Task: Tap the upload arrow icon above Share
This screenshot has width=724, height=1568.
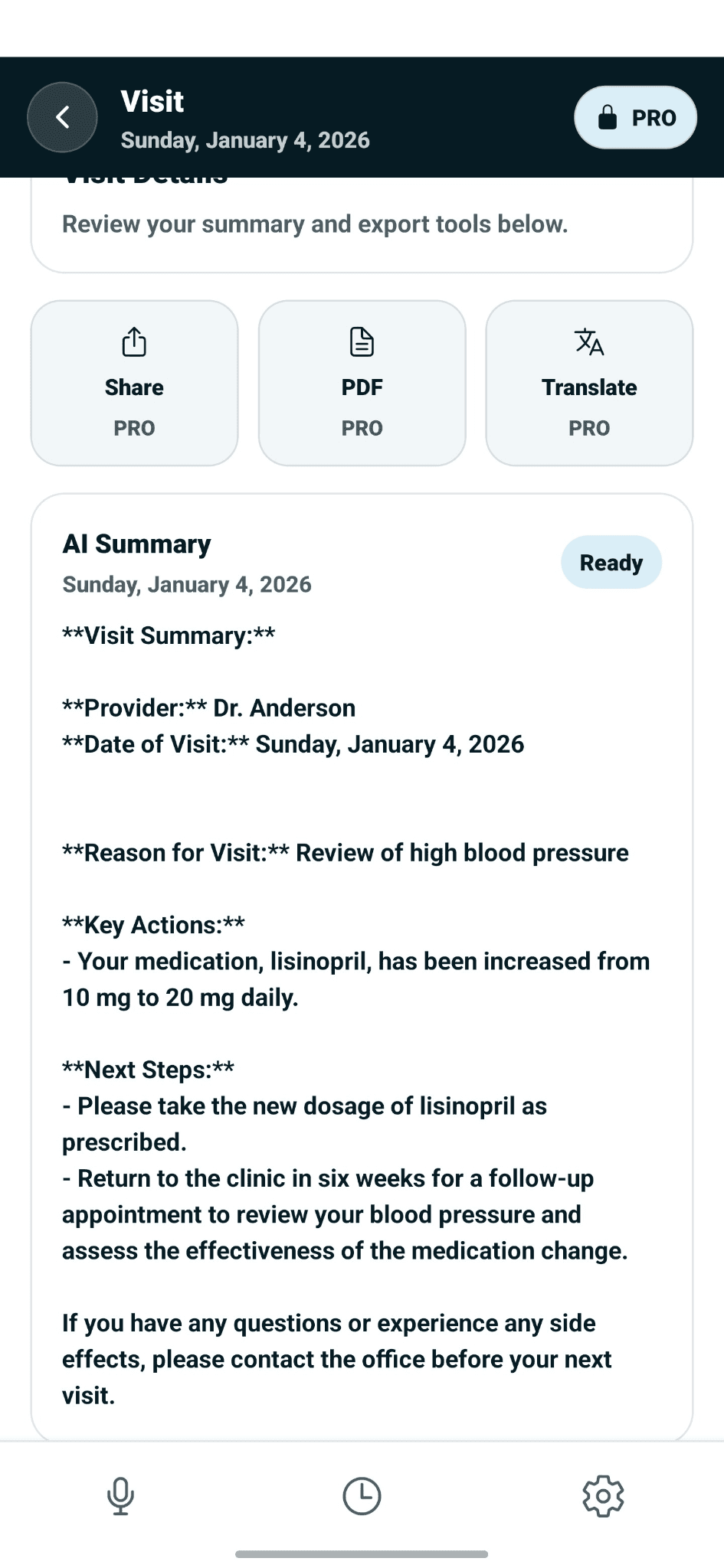Action: pyautogui.click(x=133, y=343)
